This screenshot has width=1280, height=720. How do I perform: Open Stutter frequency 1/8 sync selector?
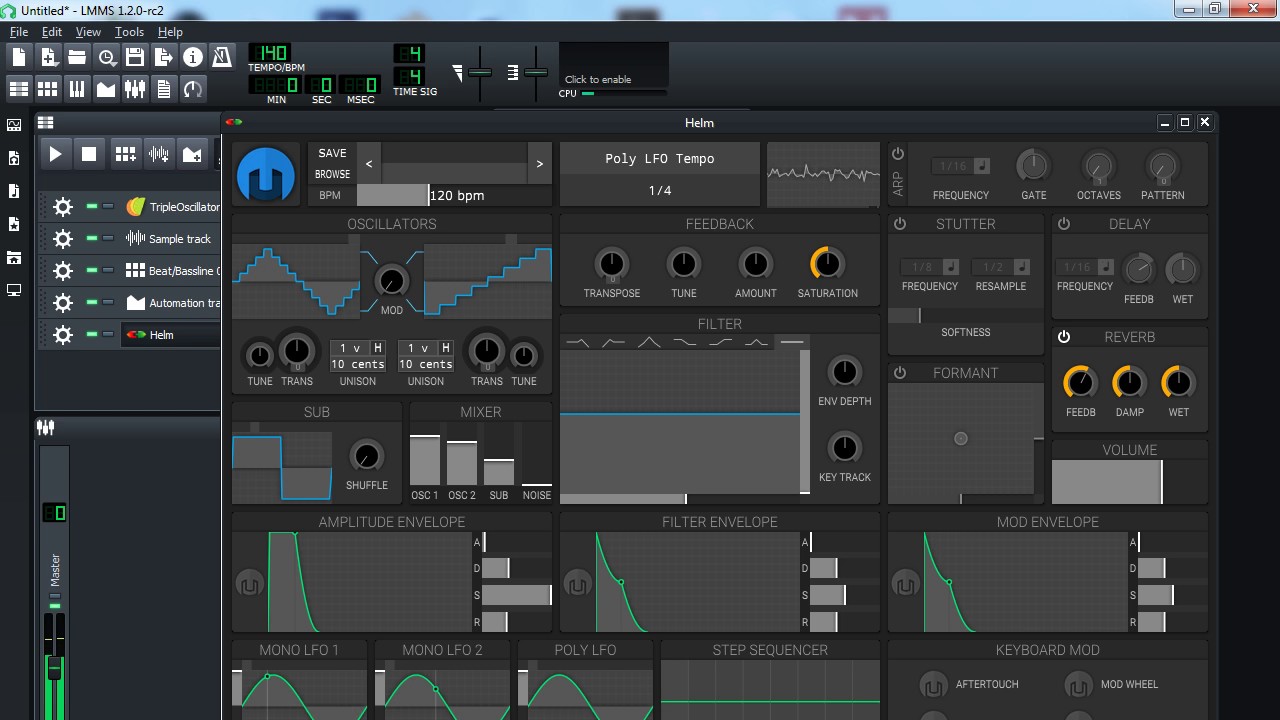(x=930, y=267)
